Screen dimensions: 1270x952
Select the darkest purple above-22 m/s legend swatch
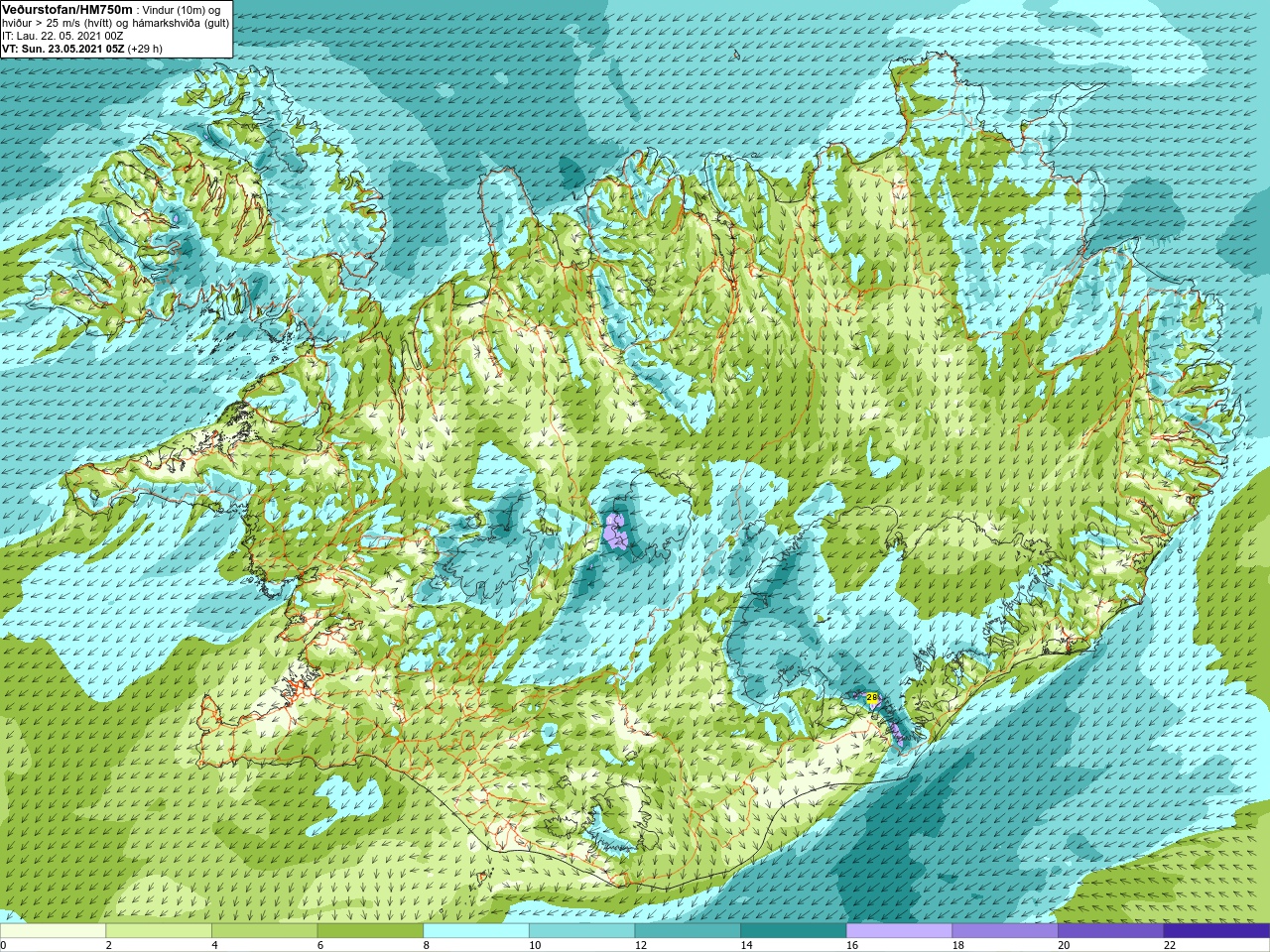point(1216,930)
